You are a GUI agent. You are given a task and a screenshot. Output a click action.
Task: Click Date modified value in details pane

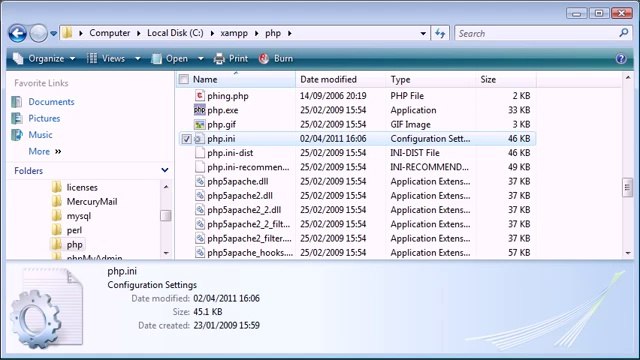(227, 298)
